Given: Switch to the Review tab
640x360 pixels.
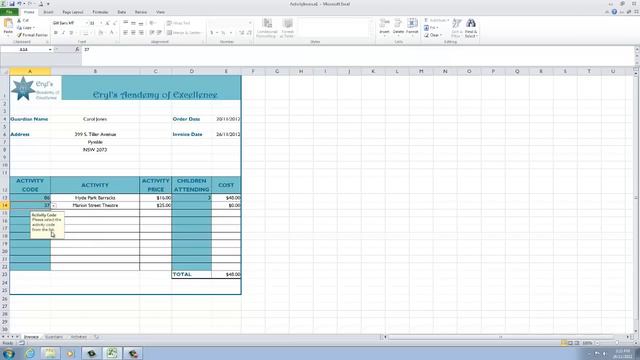Looking at the screenshot, I should click(141, 12).
